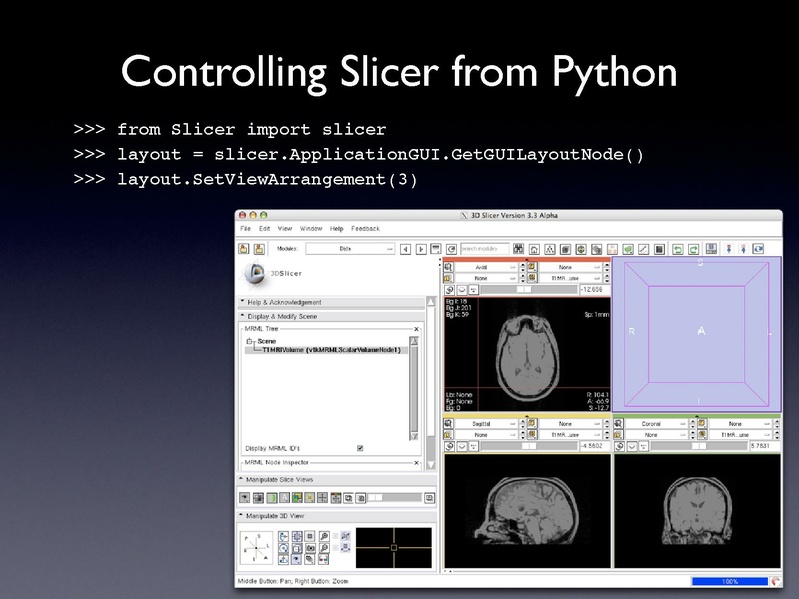Click the Models globe module icon

pyautogui.click(x=581, y=249)
